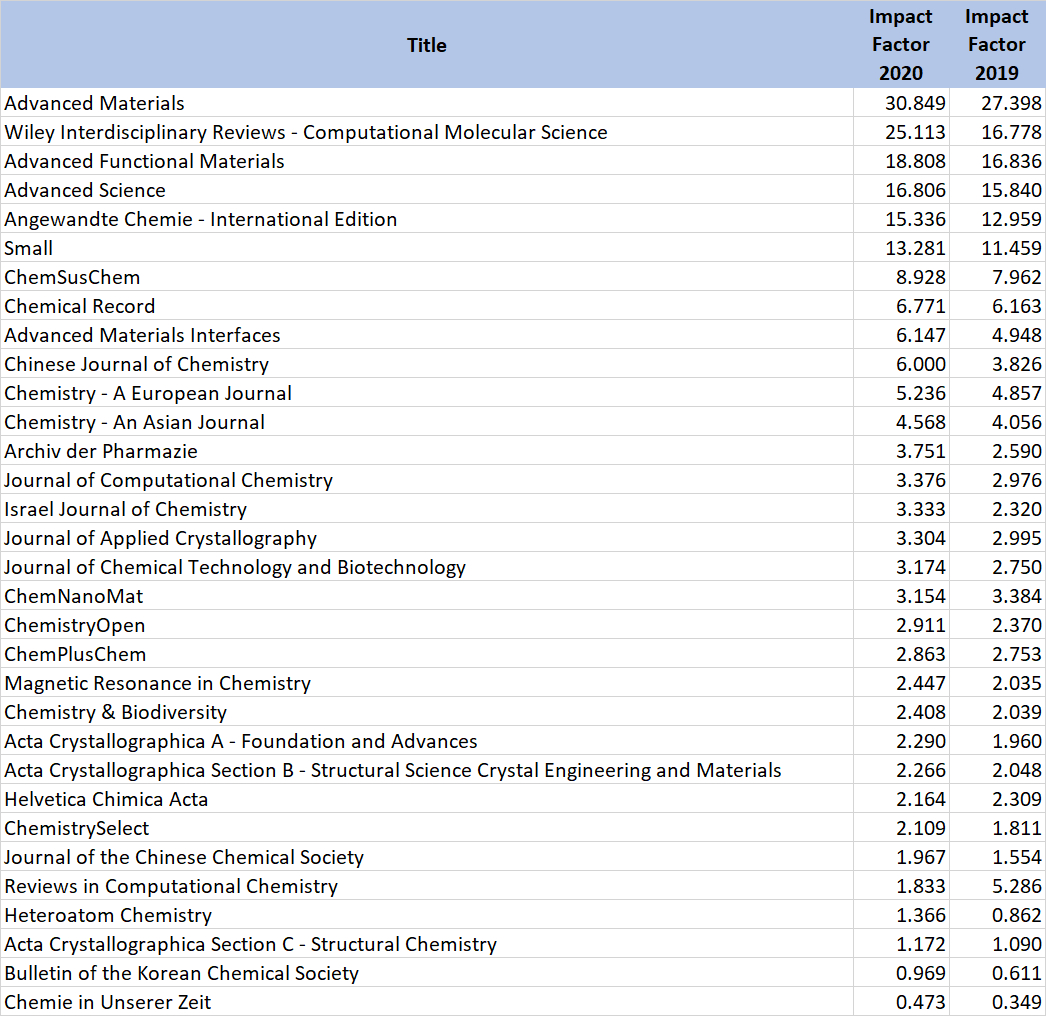Image resolution: width=1046 pixels, height=1016 pixels.
Task: Click the Chemie in Unserer Zeit cell
Action: pyautogui.click(x=108, y=1002)
